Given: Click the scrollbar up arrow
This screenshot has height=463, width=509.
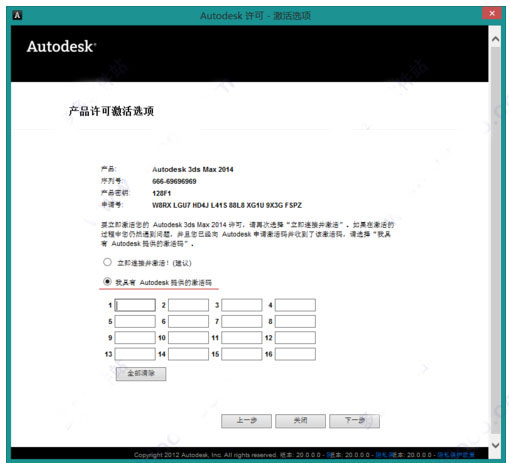Looking at the screenshot, I should click(x=495, y=39).
